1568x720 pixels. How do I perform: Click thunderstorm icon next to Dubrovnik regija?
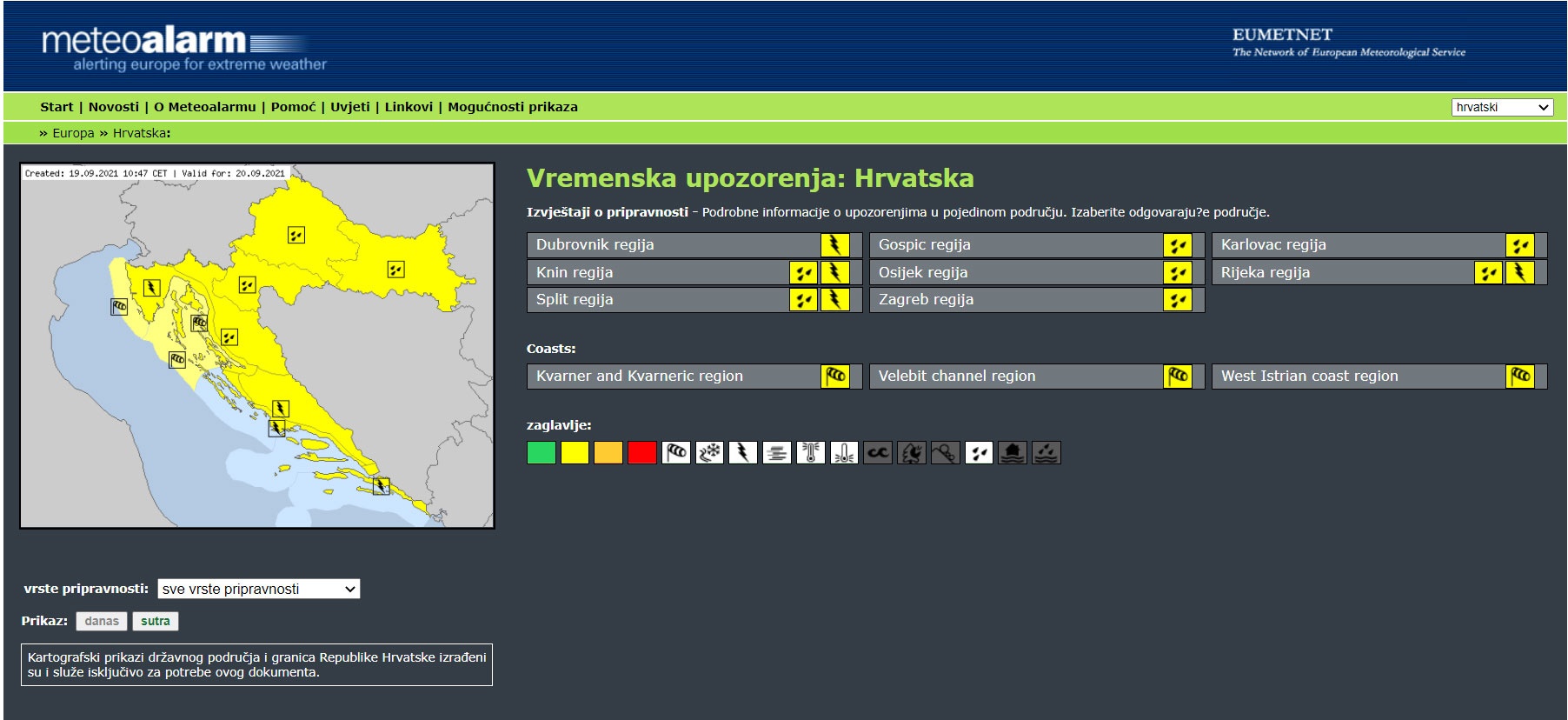pos(834,245)
